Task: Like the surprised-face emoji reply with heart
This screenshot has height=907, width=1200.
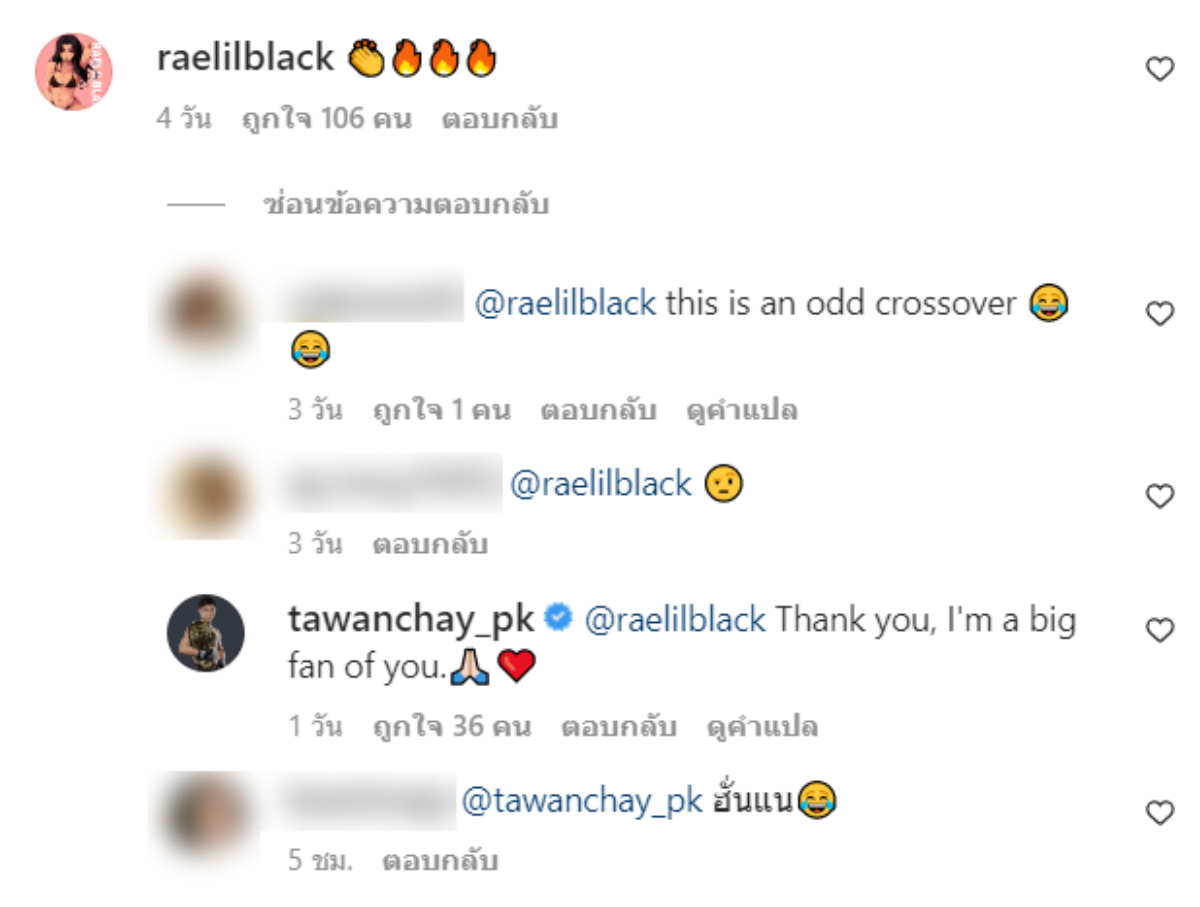Action: [1159, 495]
